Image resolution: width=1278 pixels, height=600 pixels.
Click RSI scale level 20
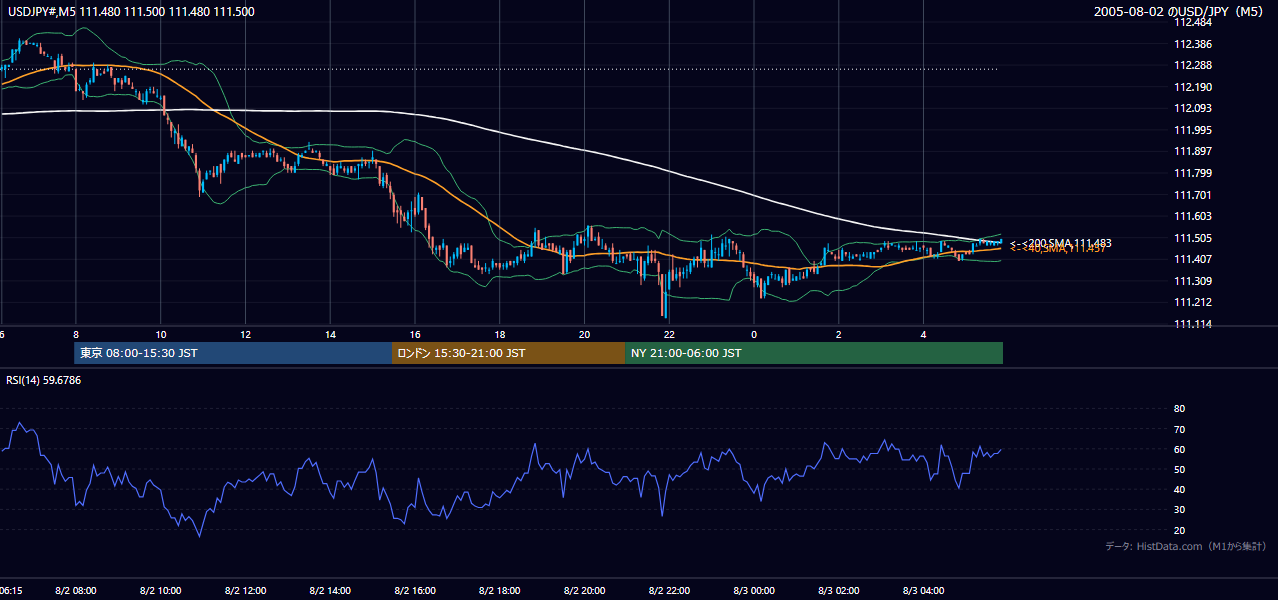pos(1180,530)
